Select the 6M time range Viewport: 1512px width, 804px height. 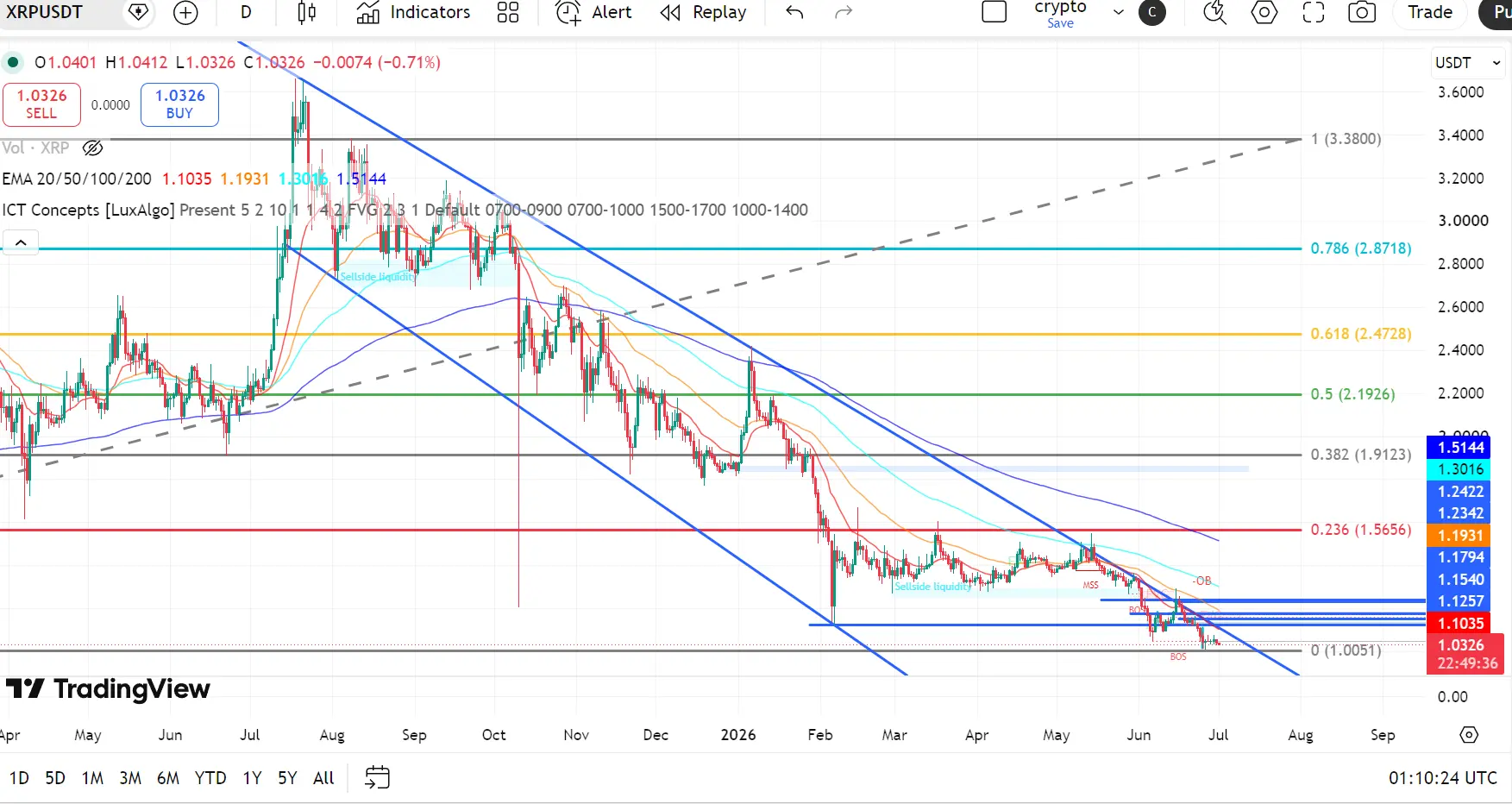click(168, 778)
